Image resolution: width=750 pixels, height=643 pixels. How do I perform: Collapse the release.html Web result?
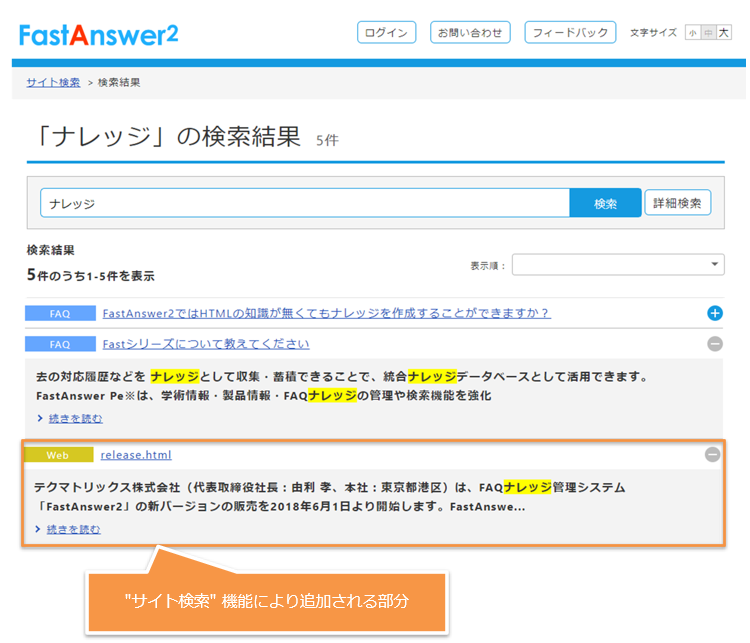[712, 454]
